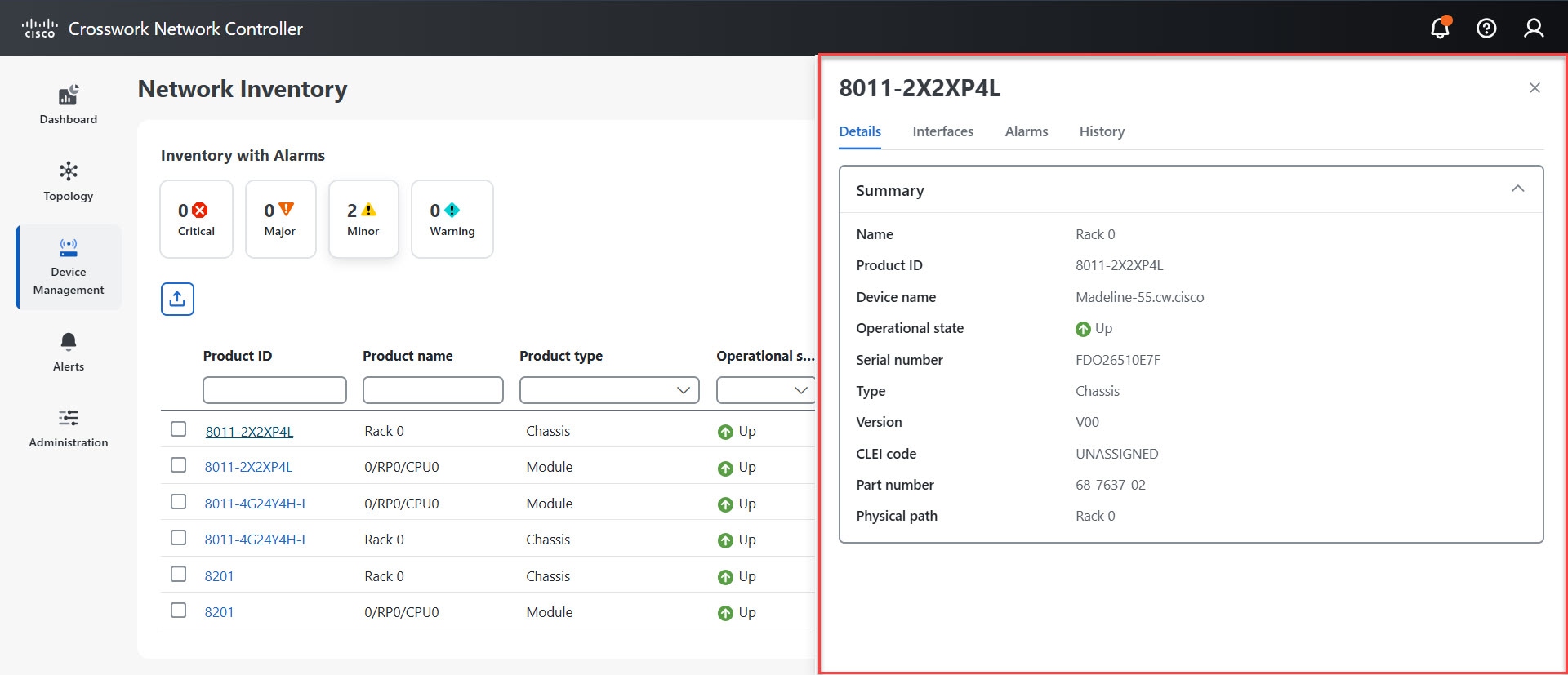Click the export upload icon button

pos(177,299)
